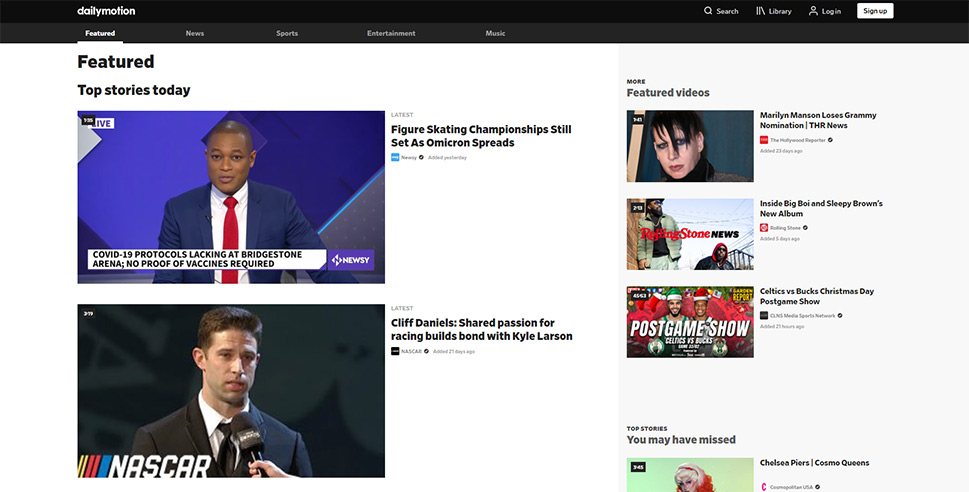Open the Chelsea Piers Cosmo Queens thumbnail
Image resolution: width=969 pixels, height=492 pixels.
[x=690, y=475]
